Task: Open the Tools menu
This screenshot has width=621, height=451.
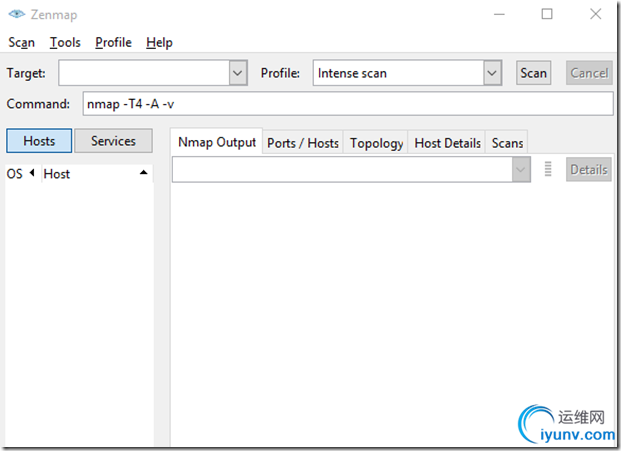Action: (x=65, y=42)
